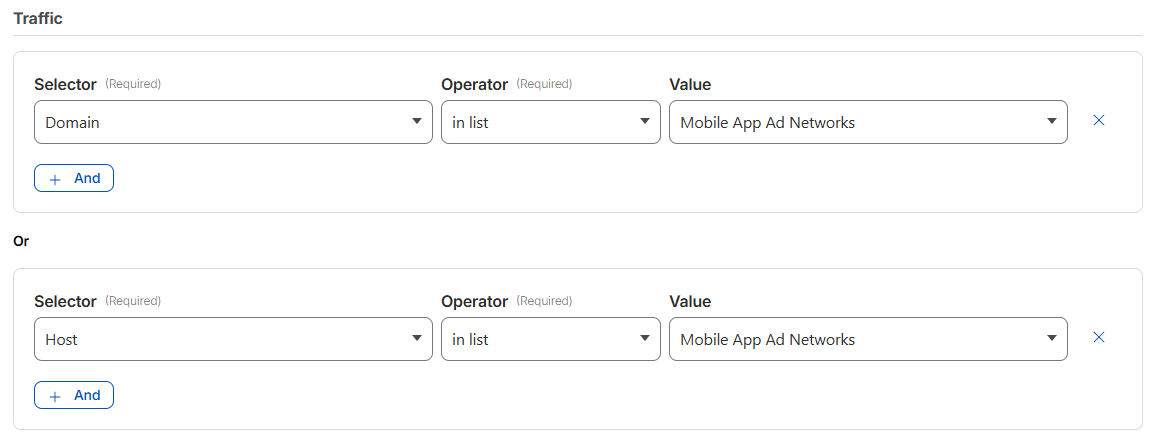Open Value dropdown beside the Host selector
The width and height of the screenshot is (1153, 438).
867,339
